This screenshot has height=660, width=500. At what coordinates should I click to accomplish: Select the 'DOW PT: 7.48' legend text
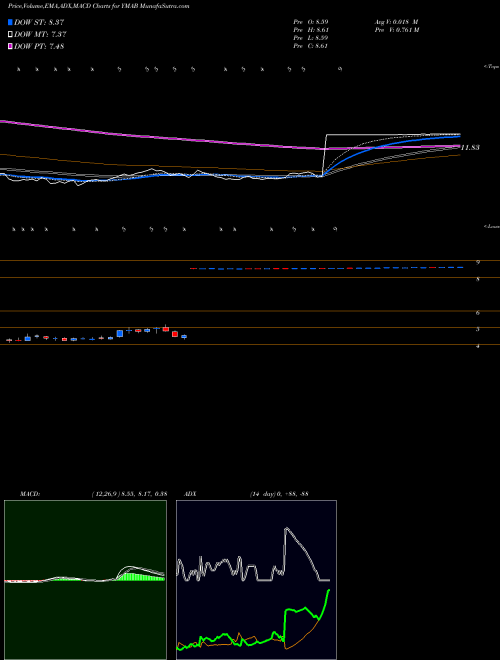click(39, 47)
